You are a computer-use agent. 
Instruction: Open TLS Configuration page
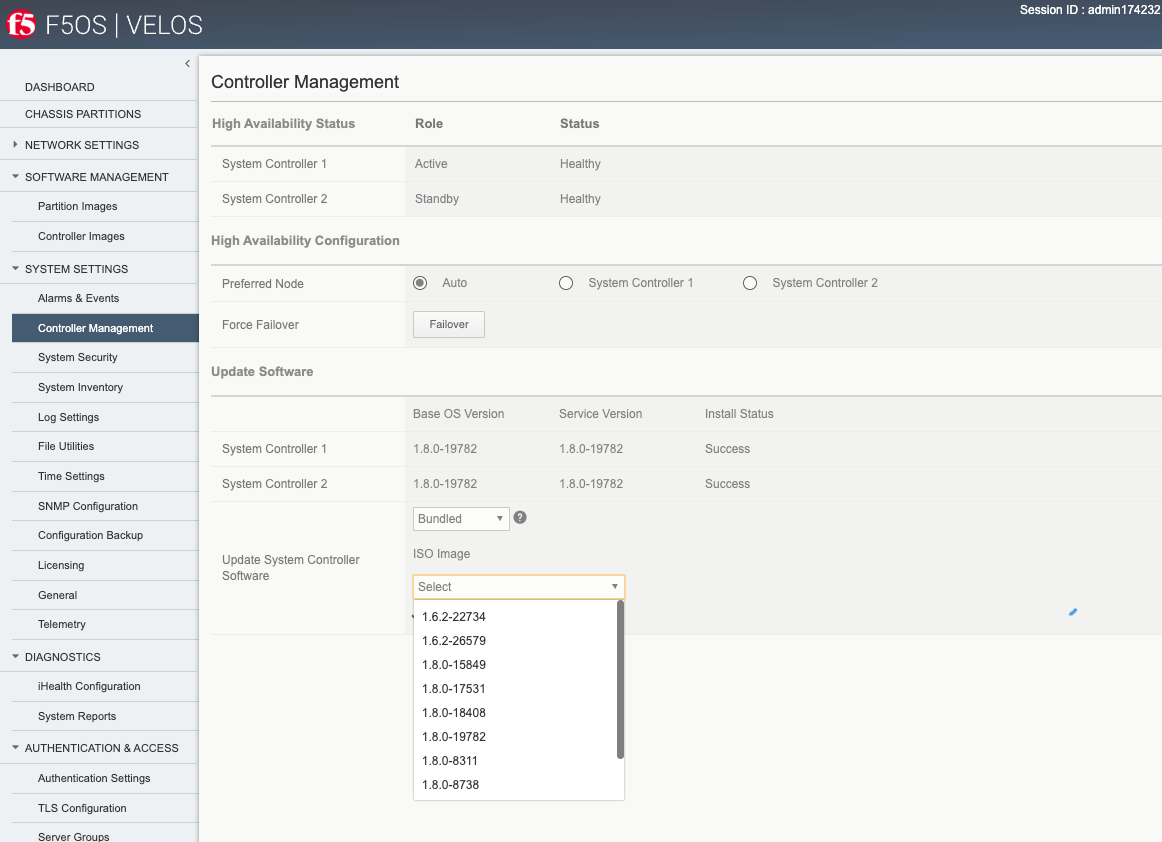tap(82, 809)
